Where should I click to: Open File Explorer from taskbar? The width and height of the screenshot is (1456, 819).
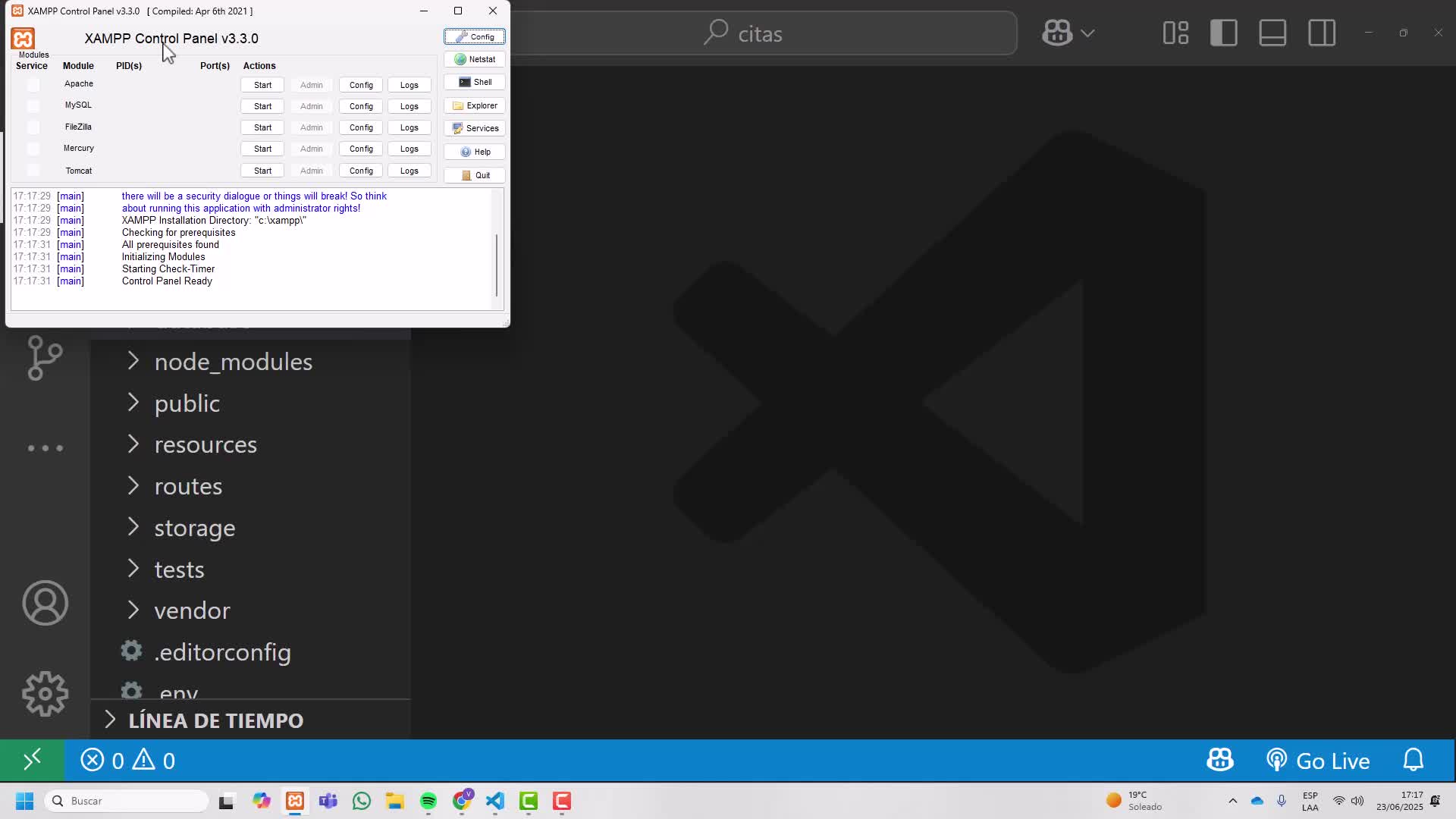pos(395,801)
